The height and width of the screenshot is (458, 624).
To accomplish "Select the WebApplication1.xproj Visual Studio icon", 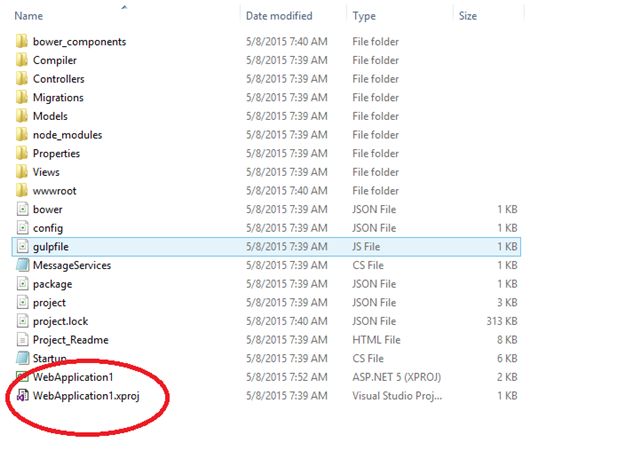I will [x=23, y=396].
